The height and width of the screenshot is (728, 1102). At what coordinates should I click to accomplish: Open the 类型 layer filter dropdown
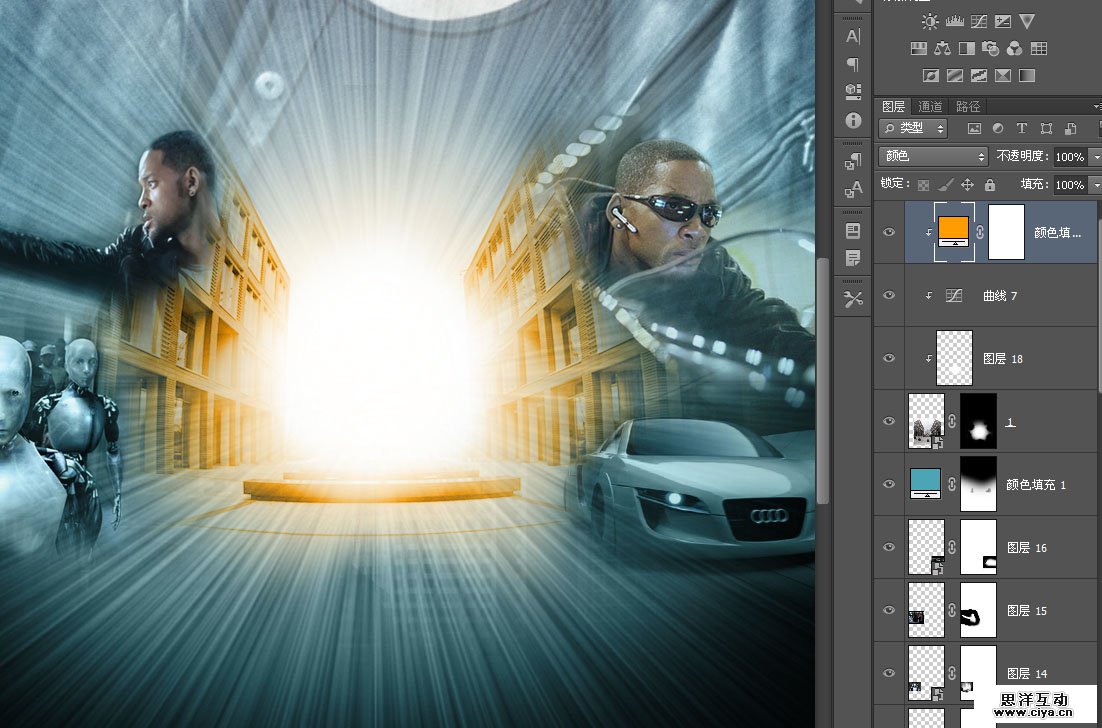pos(913,129)
